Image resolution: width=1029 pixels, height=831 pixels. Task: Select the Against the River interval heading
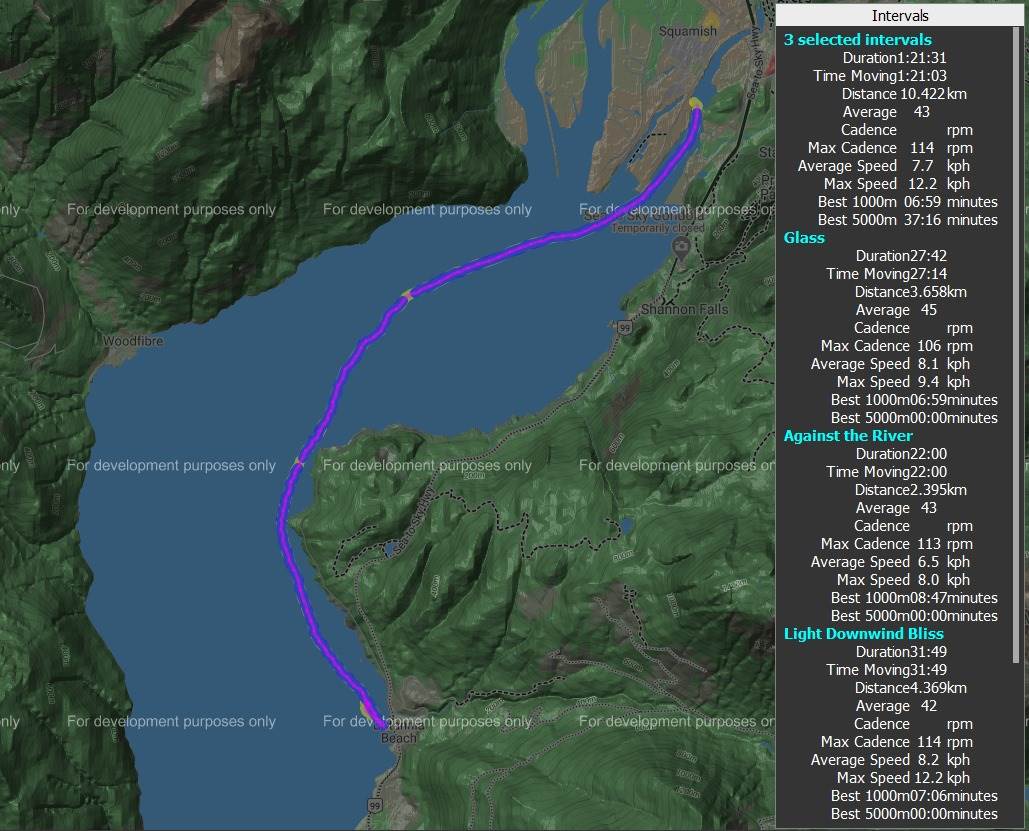848,436
